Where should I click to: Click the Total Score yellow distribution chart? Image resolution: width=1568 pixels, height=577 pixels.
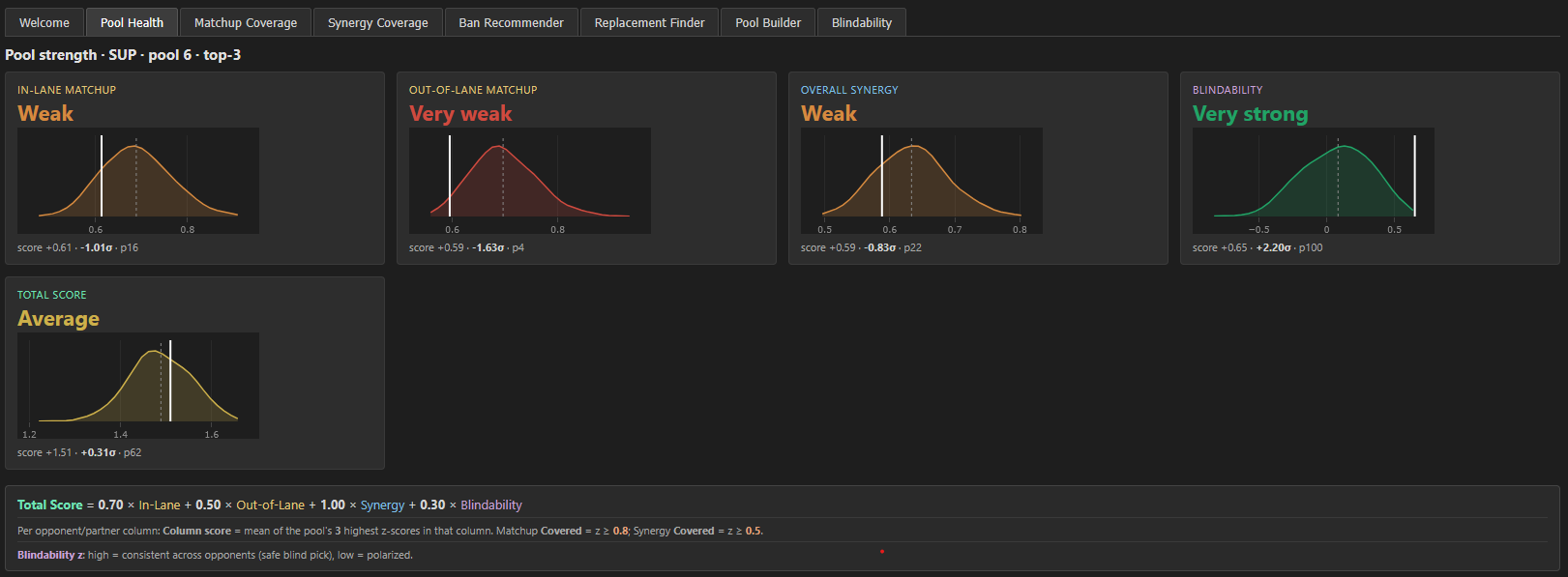pyautogui.click(x=138, y=386)
